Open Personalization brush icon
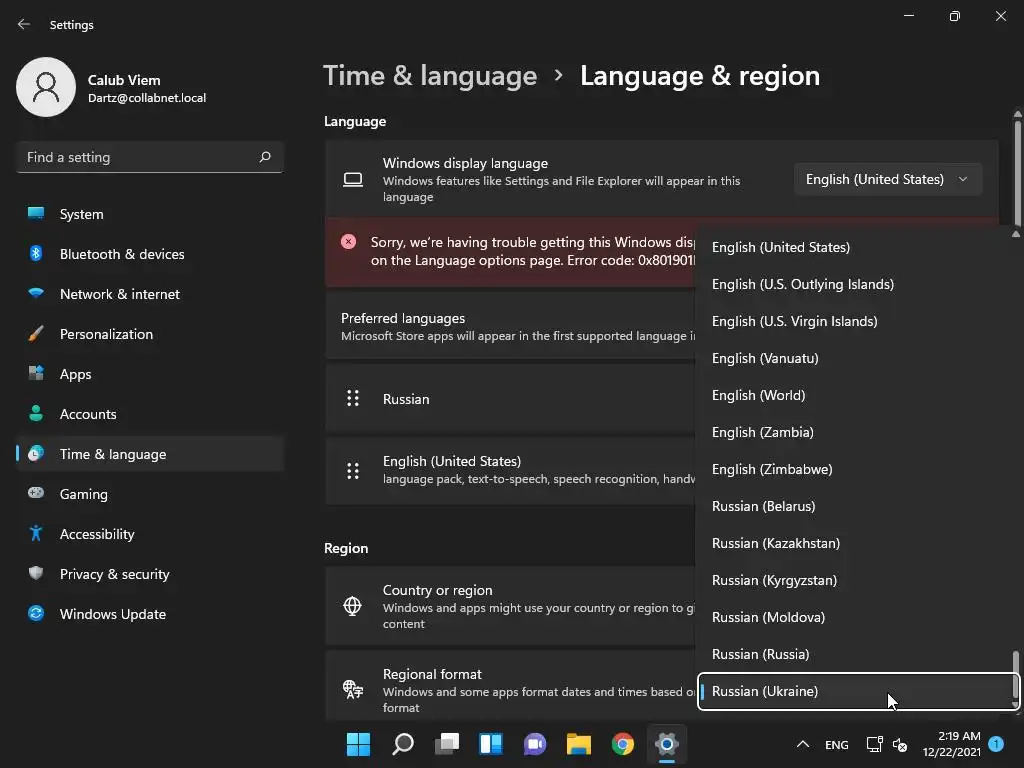The width and height of the screenshot is (1024, 768). [x=36, y=334]
